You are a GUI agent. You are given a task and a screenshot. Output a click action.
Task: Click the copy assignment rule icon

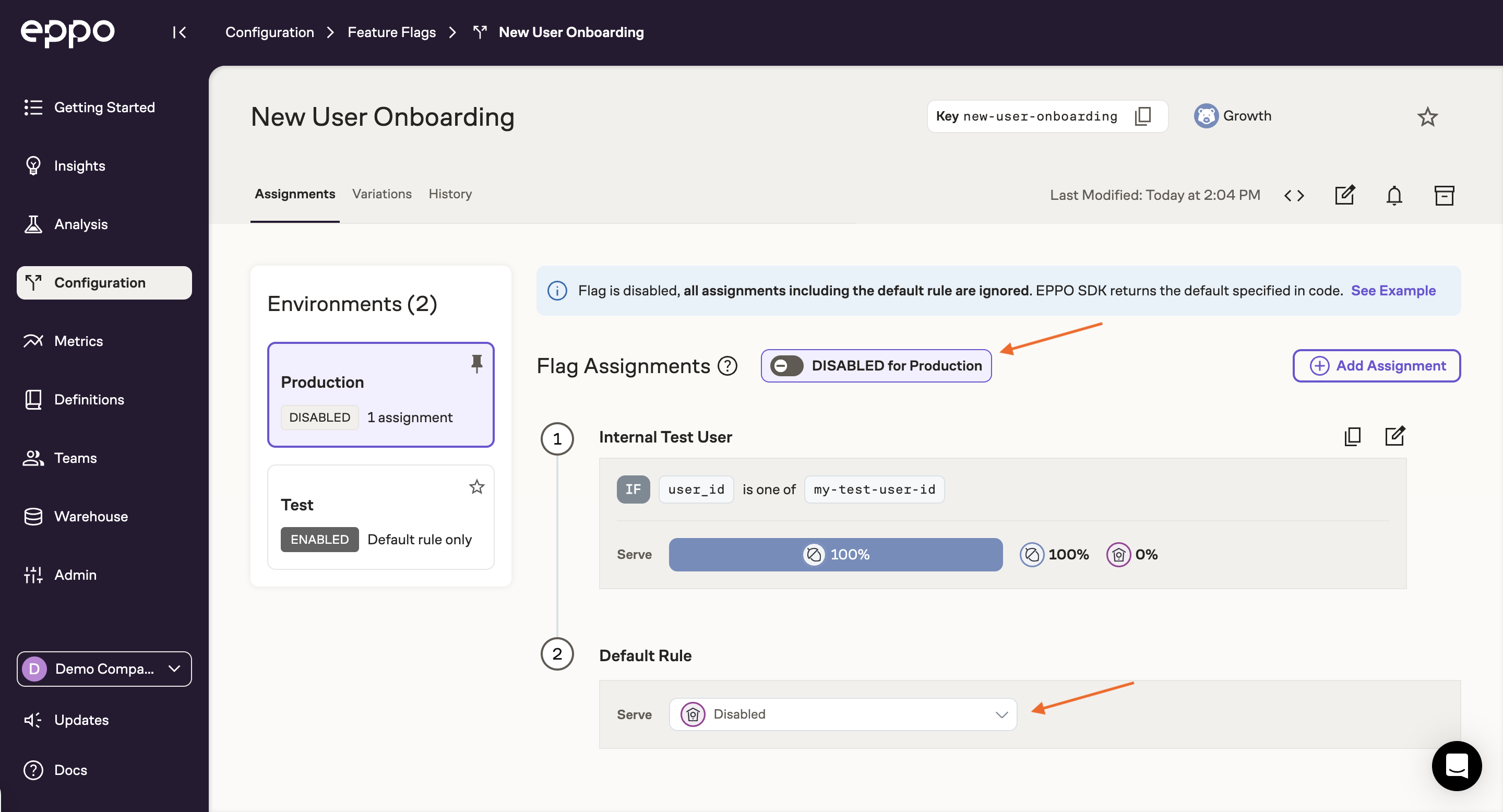[1352, 435]
